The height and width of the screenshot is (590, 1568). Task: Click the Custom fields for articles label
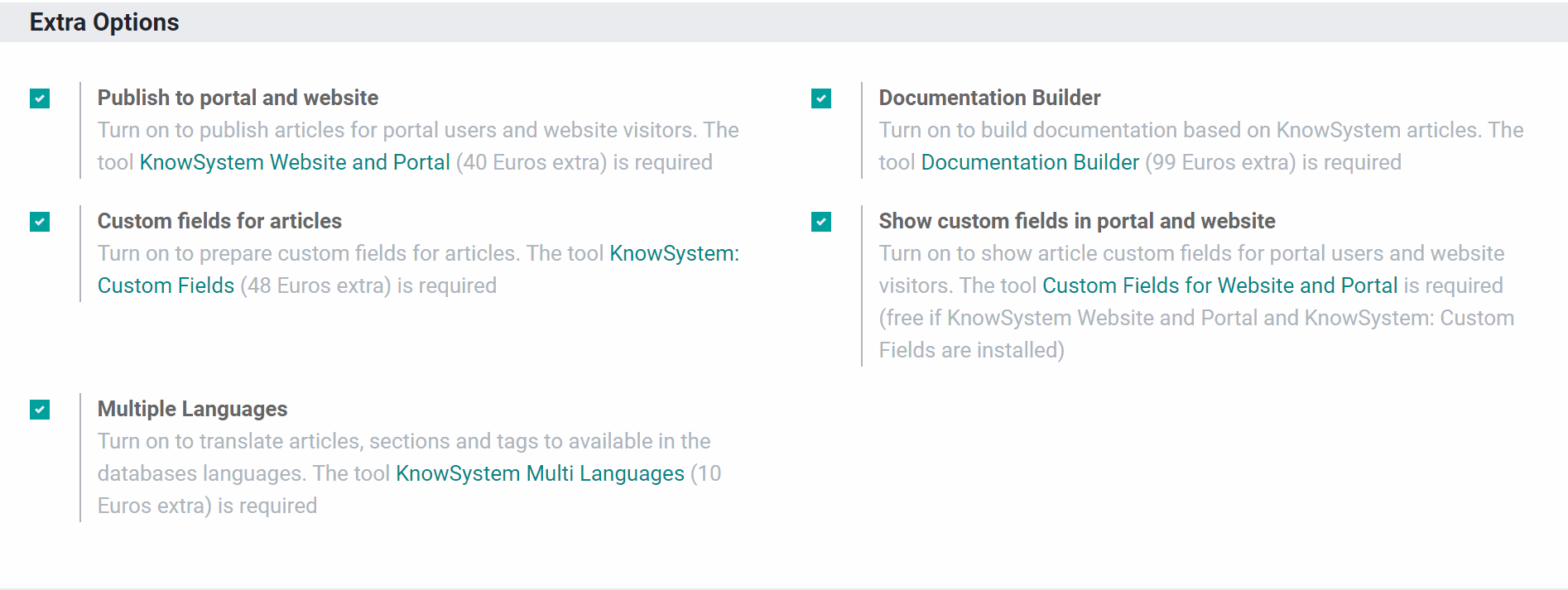pyautogui.click(x=219, y=221)
